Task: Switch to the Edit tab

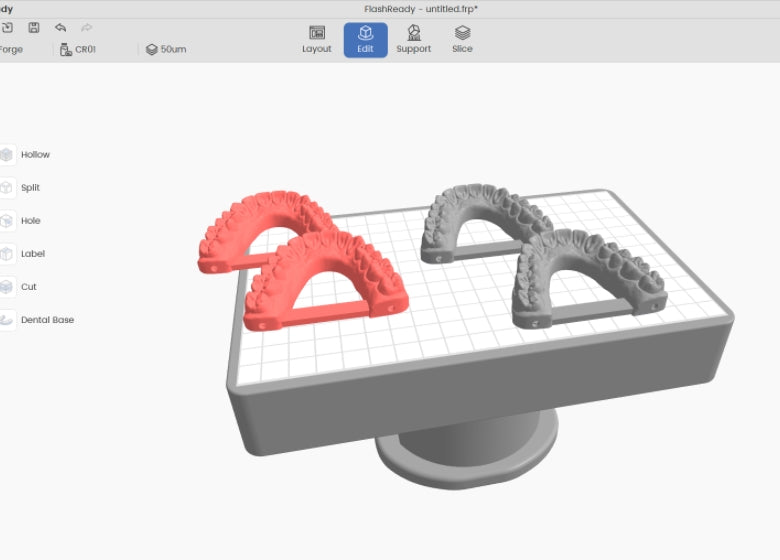Action: point(365,40)
